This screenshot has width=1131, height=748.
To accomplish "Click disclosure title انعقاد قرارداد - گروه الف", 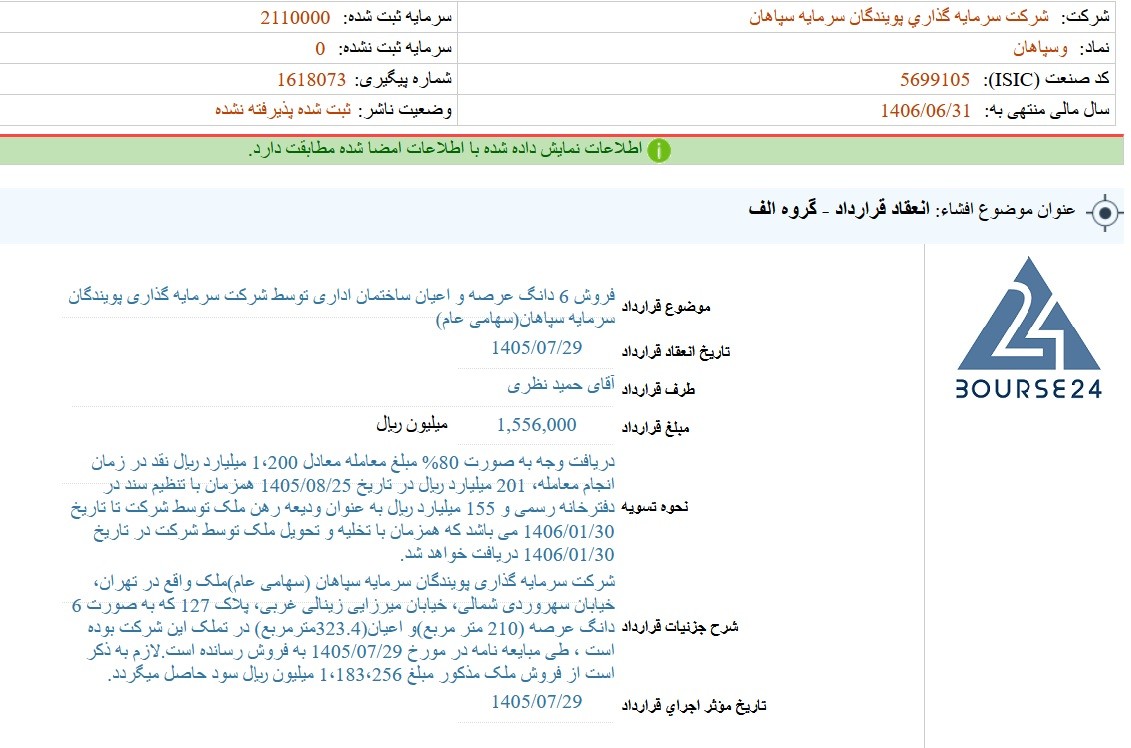I will click(x=839, y=209).
